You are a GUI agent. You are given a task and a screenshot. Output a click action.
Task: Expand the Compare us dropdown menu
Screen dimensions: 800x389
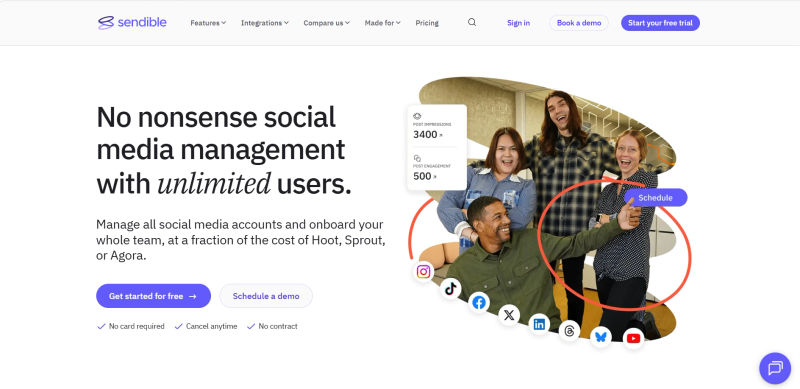(x=327, y=23)
